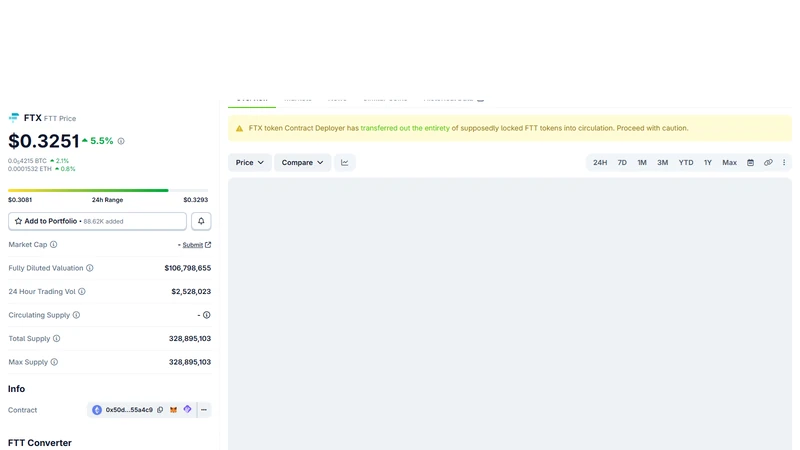Select the 24H chart range
The image size is (800, 450).
click(600, 163)
